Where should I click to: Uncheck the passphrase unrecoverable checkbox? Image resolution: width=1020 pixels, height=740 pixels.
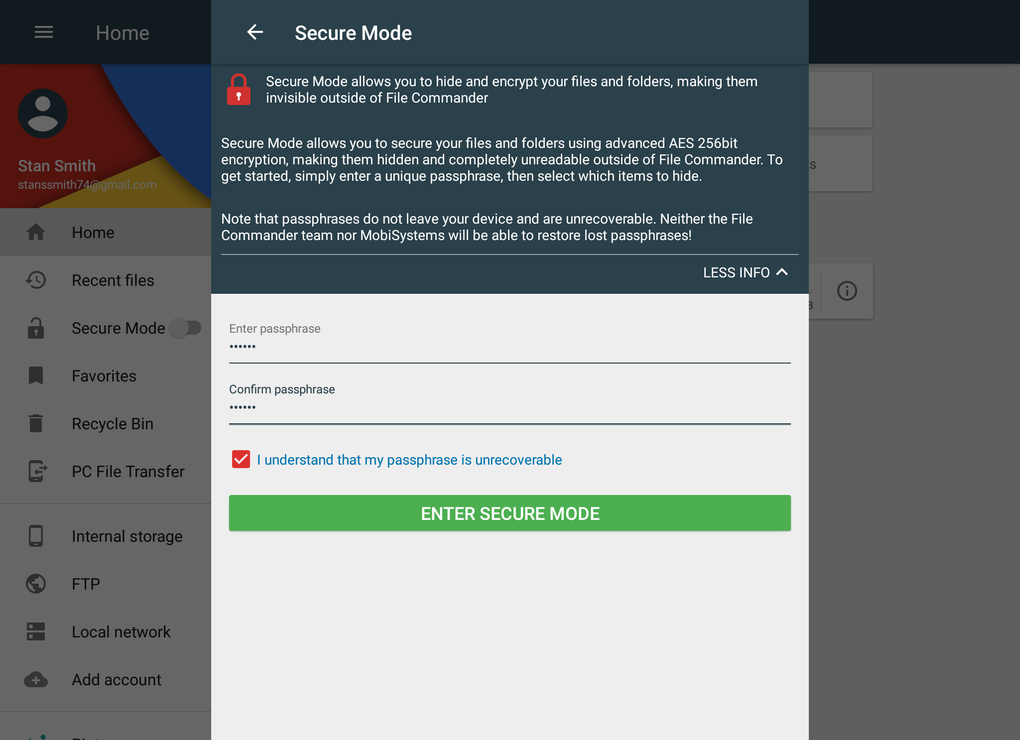(241, 460)
